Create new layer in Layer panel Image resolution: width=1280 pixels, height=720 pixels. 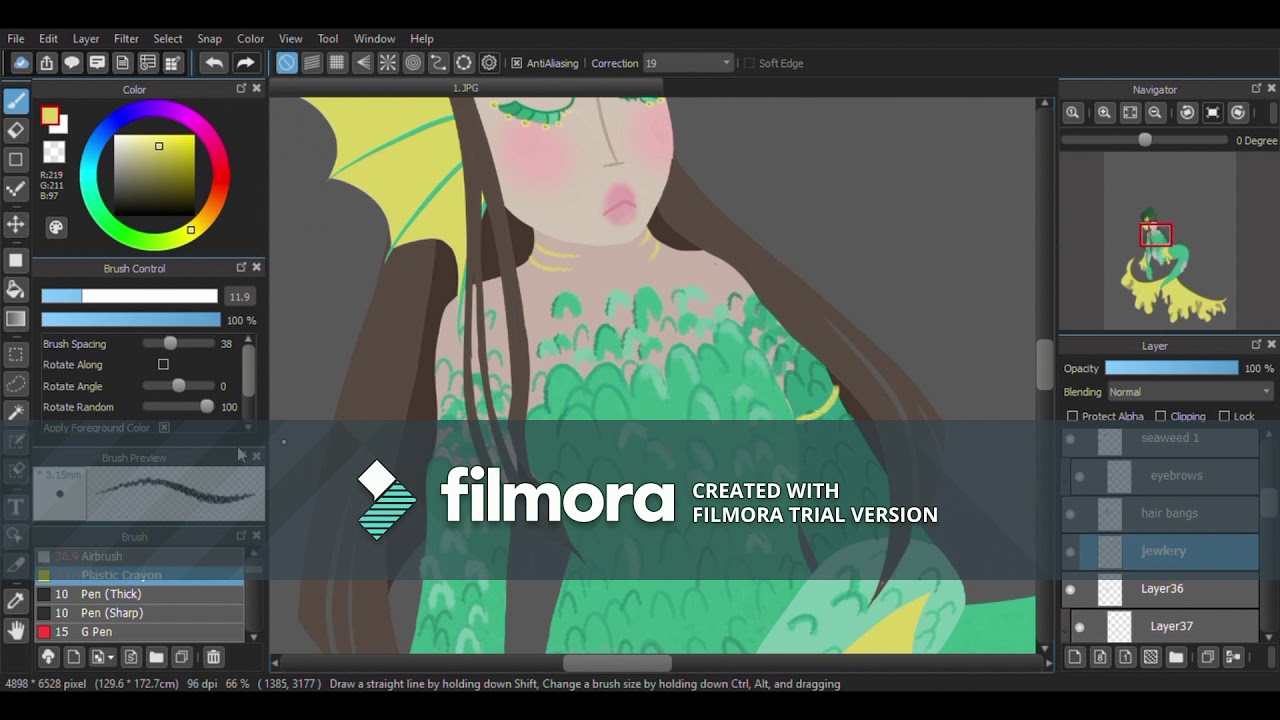point(1074,657)
